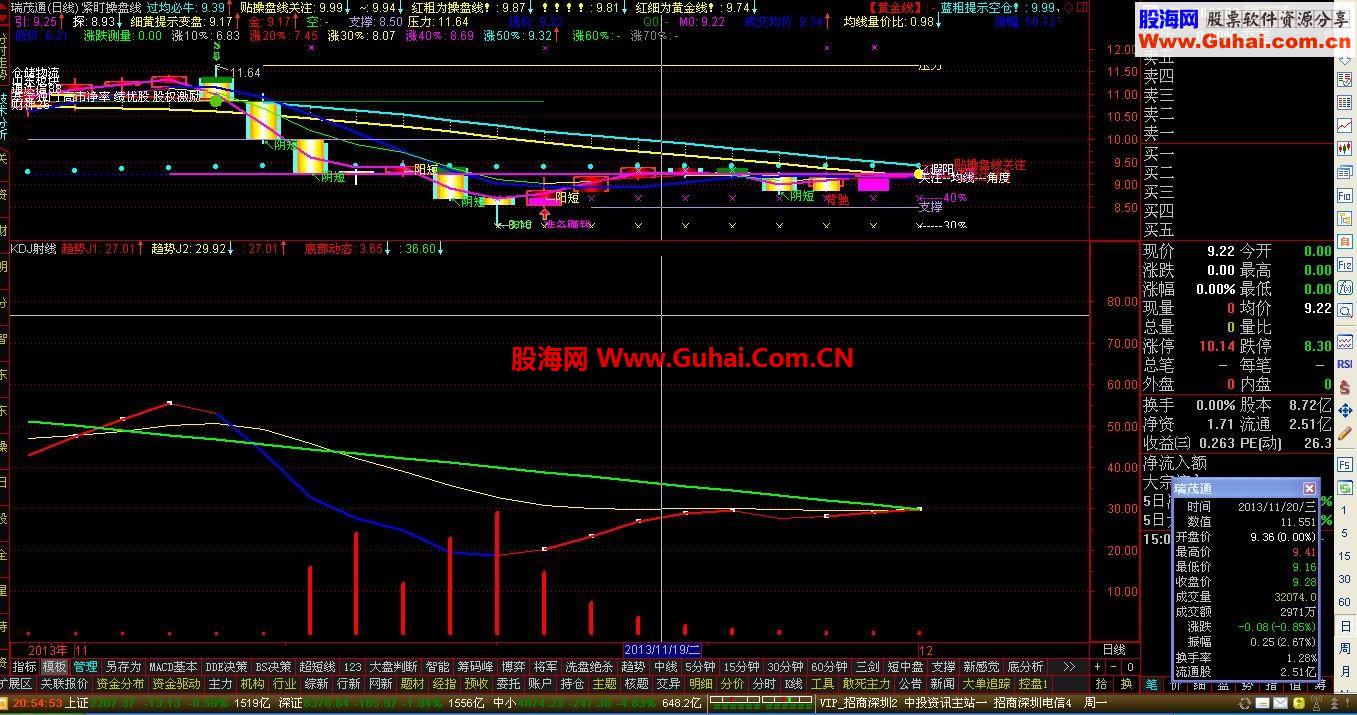Screen dimensions: 1357x715
Task: Select the 筹码峰 indicator tab
Action: click(x=475, y=666)
